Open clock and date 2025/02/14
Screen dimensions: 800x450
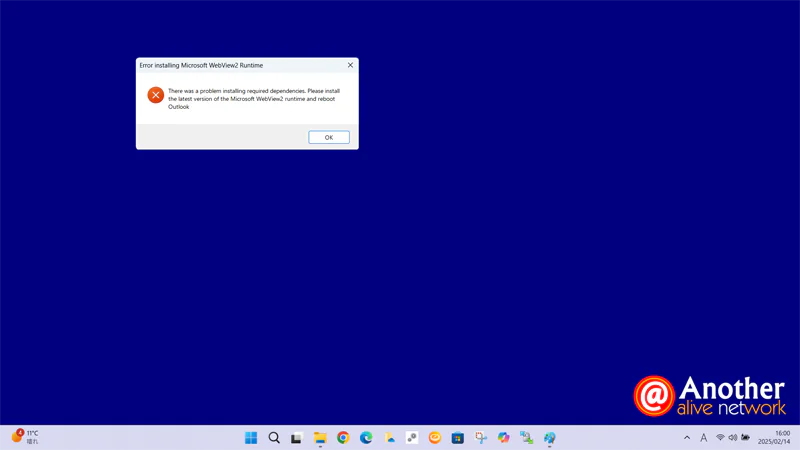[774, 437]
